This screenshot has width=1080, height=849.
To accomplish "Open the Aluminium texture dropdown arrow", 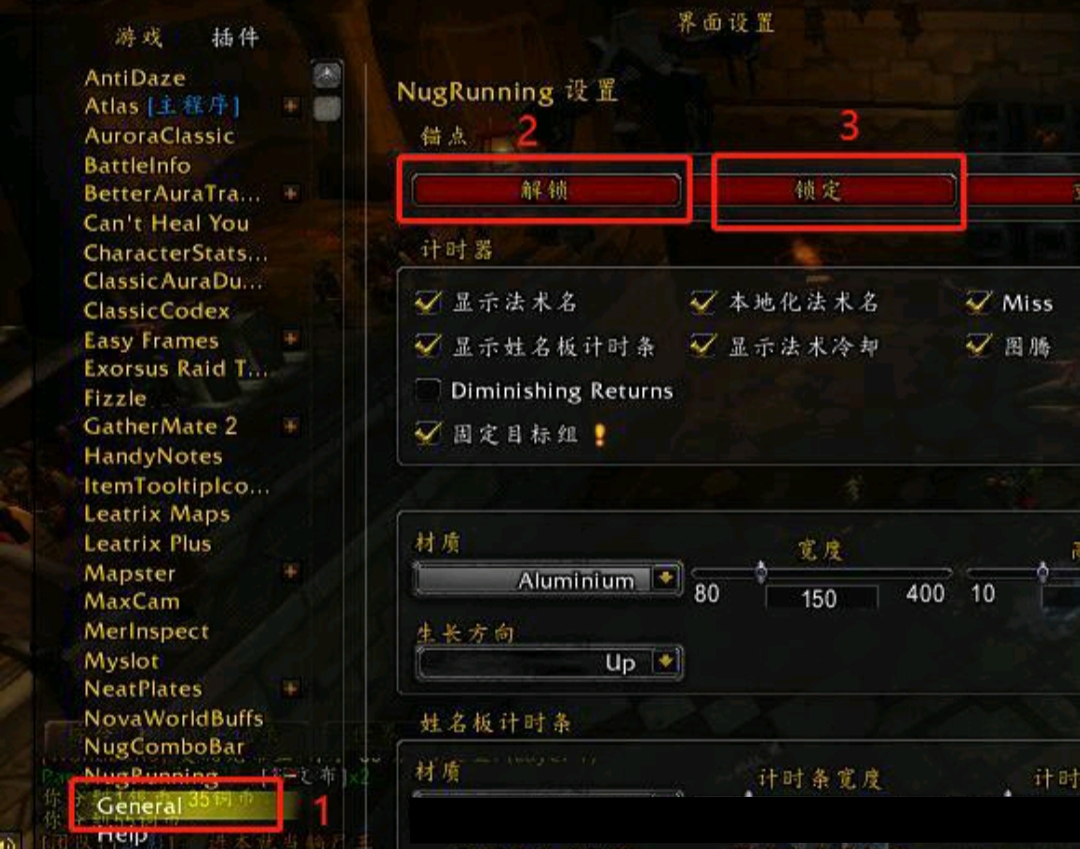I will pyautogui.click(x=666, y=578).
